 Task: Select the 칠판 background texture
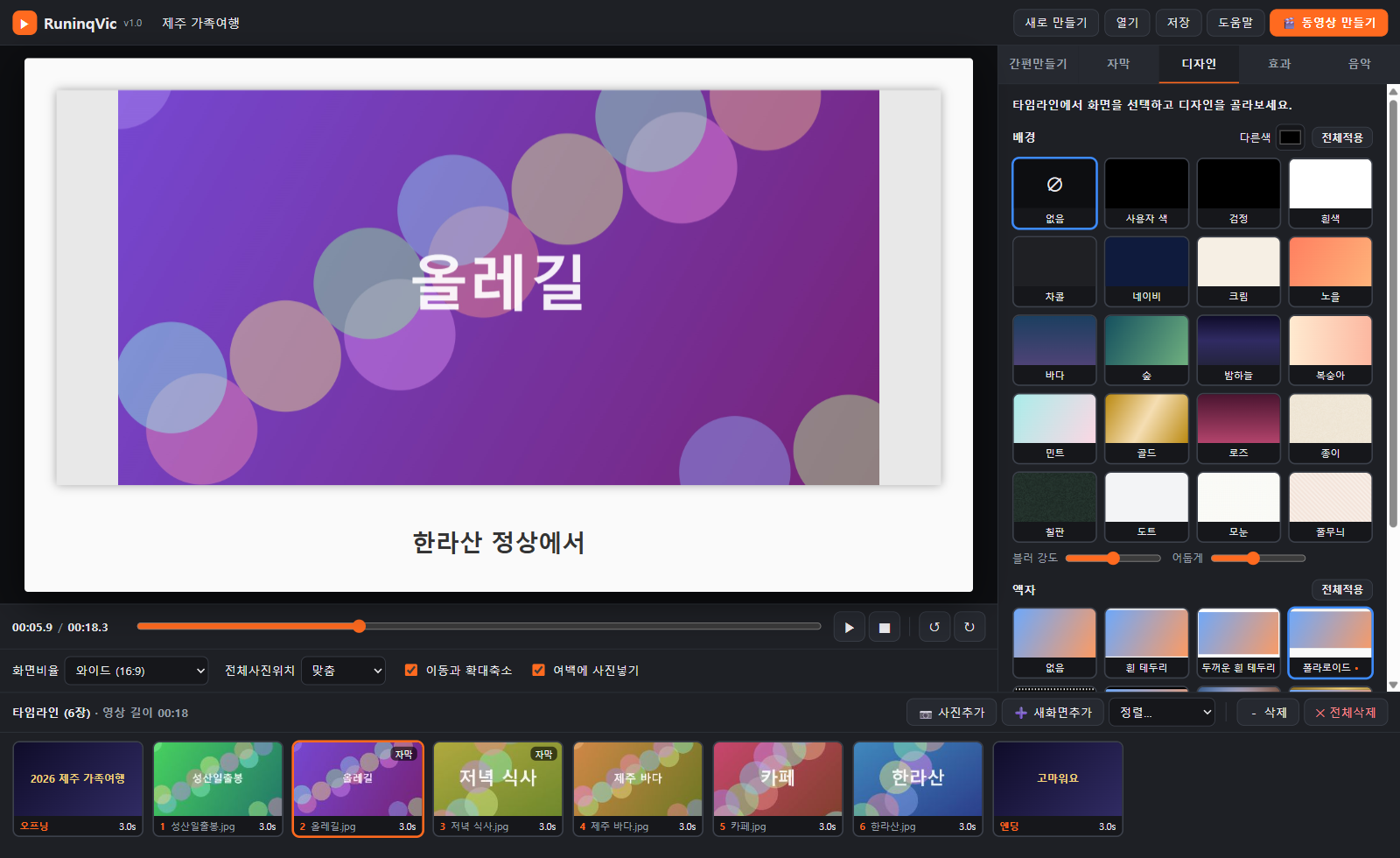1054,507
